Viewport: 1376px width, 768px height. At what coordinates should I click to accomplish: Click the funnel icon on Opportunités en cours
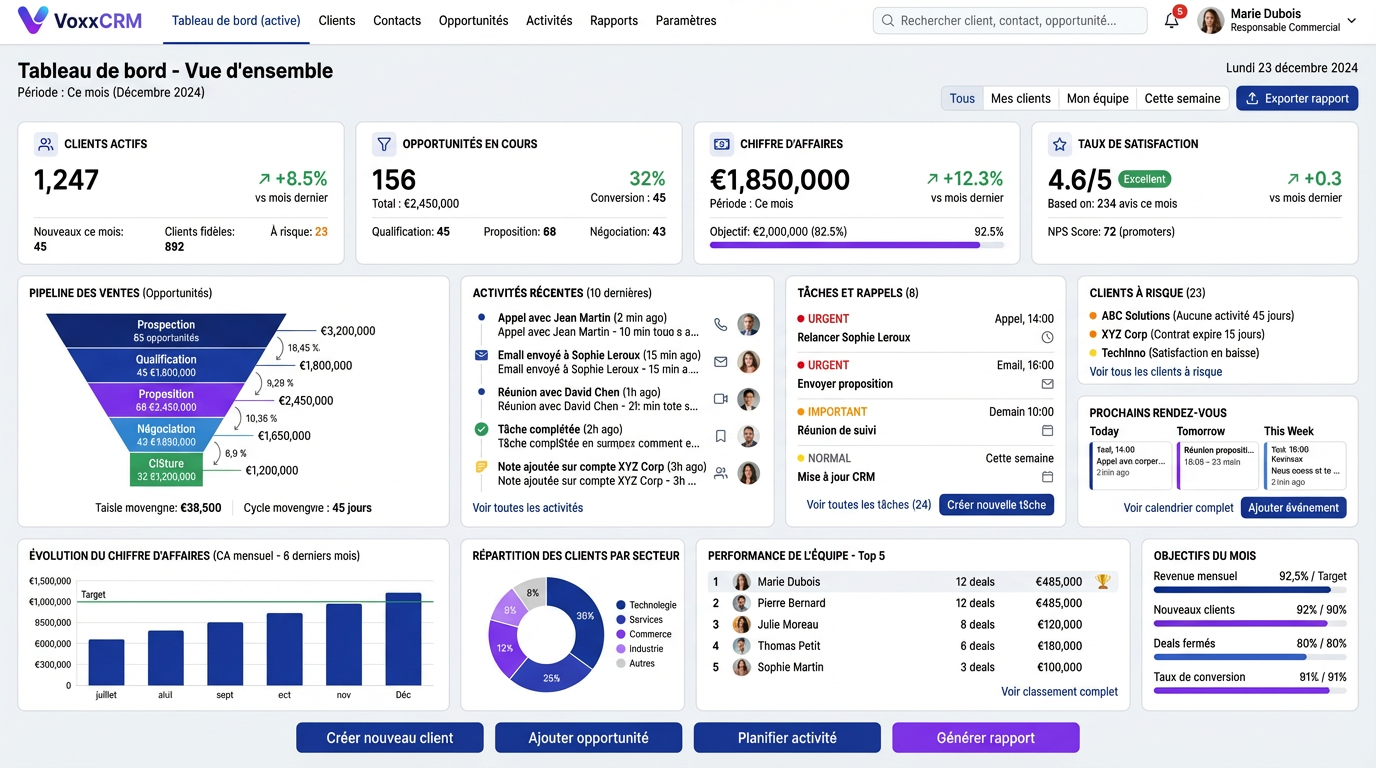tap(383, 144)
